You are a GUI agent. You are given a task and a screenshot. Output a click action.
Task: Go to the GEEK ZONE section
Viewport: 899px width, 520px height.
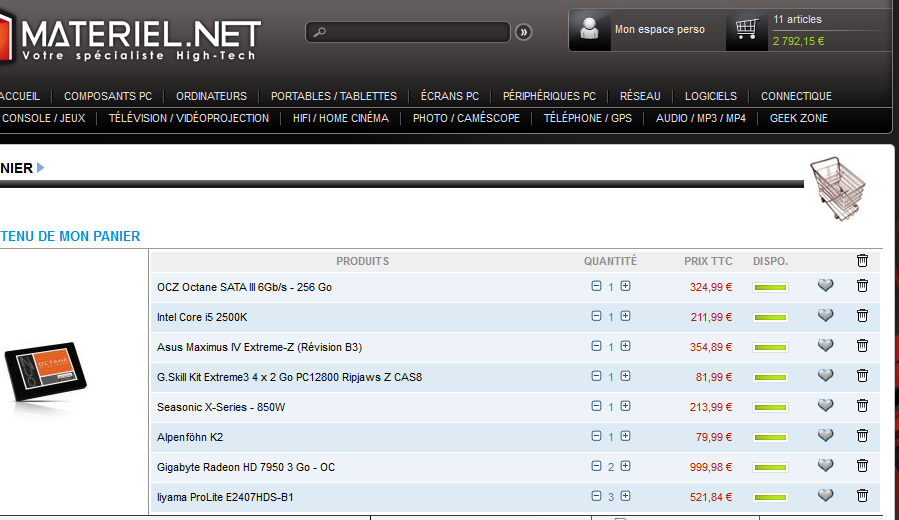tap(798, 118)
